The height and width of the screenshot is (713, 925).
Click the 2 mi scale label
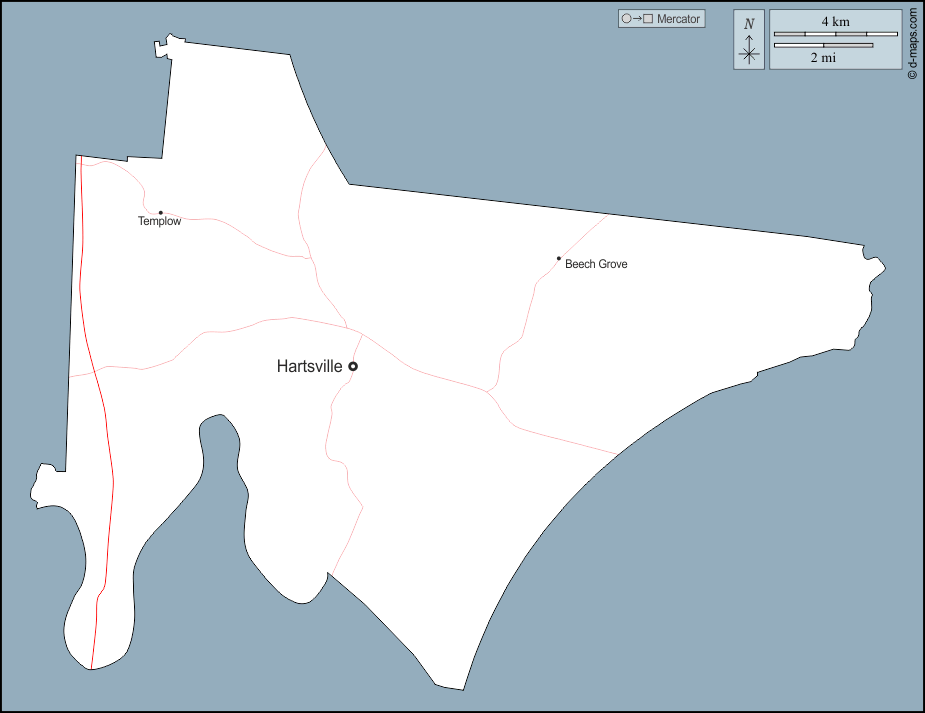coord(823,58)
